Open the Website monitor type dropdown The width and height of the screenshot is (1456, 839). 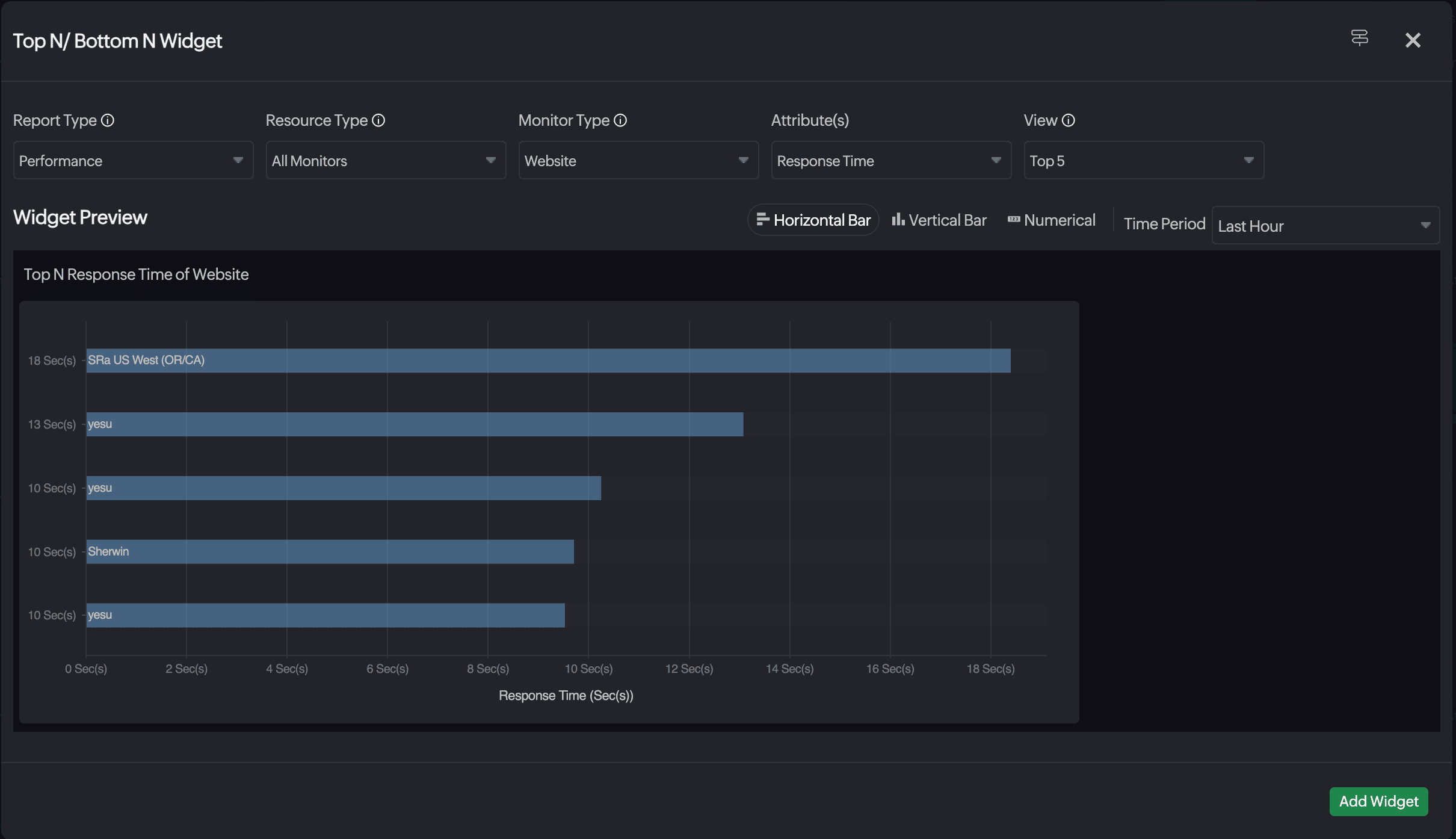tap(638, 161)
